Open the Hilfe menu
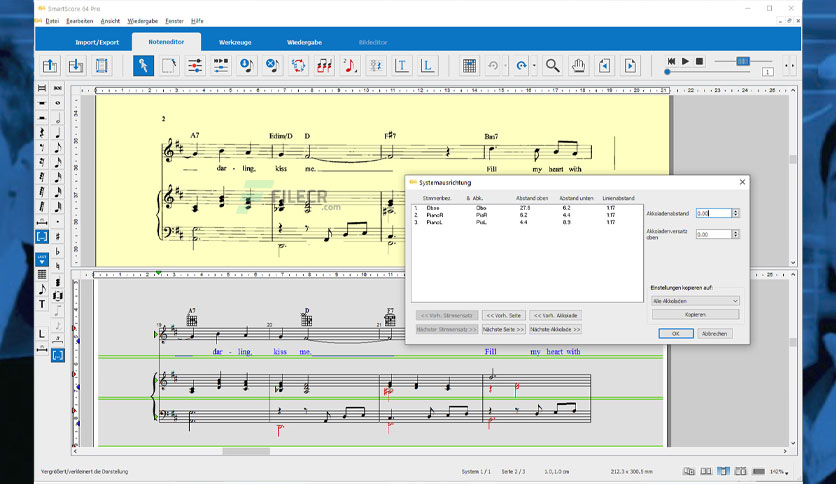Image resolution: width=836 pixels, height=484 pixels. coord(197,21)
